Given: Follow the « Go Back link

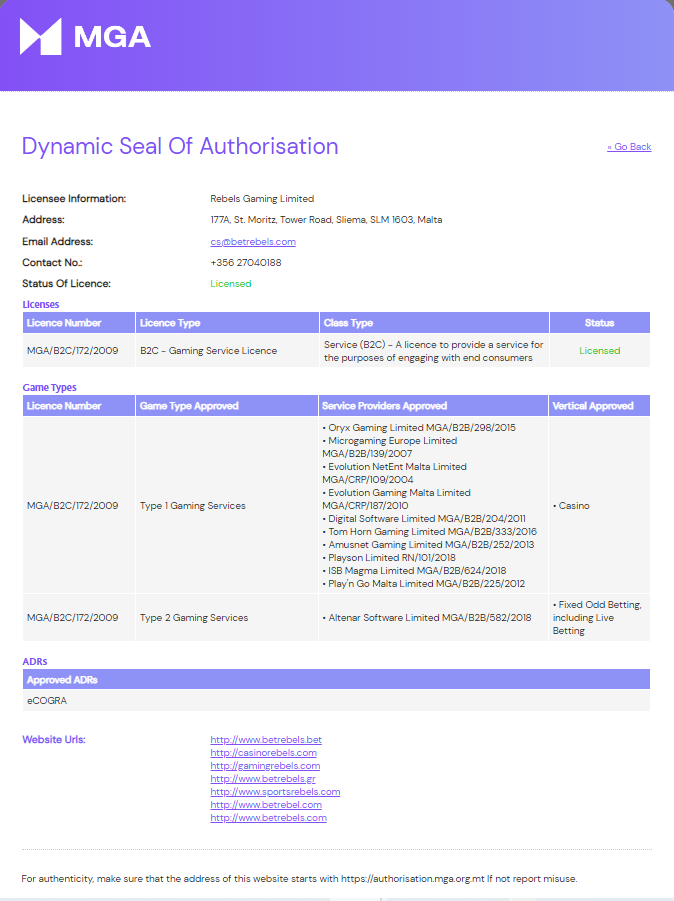Looking at the screenshot, I should coord(629,147).
